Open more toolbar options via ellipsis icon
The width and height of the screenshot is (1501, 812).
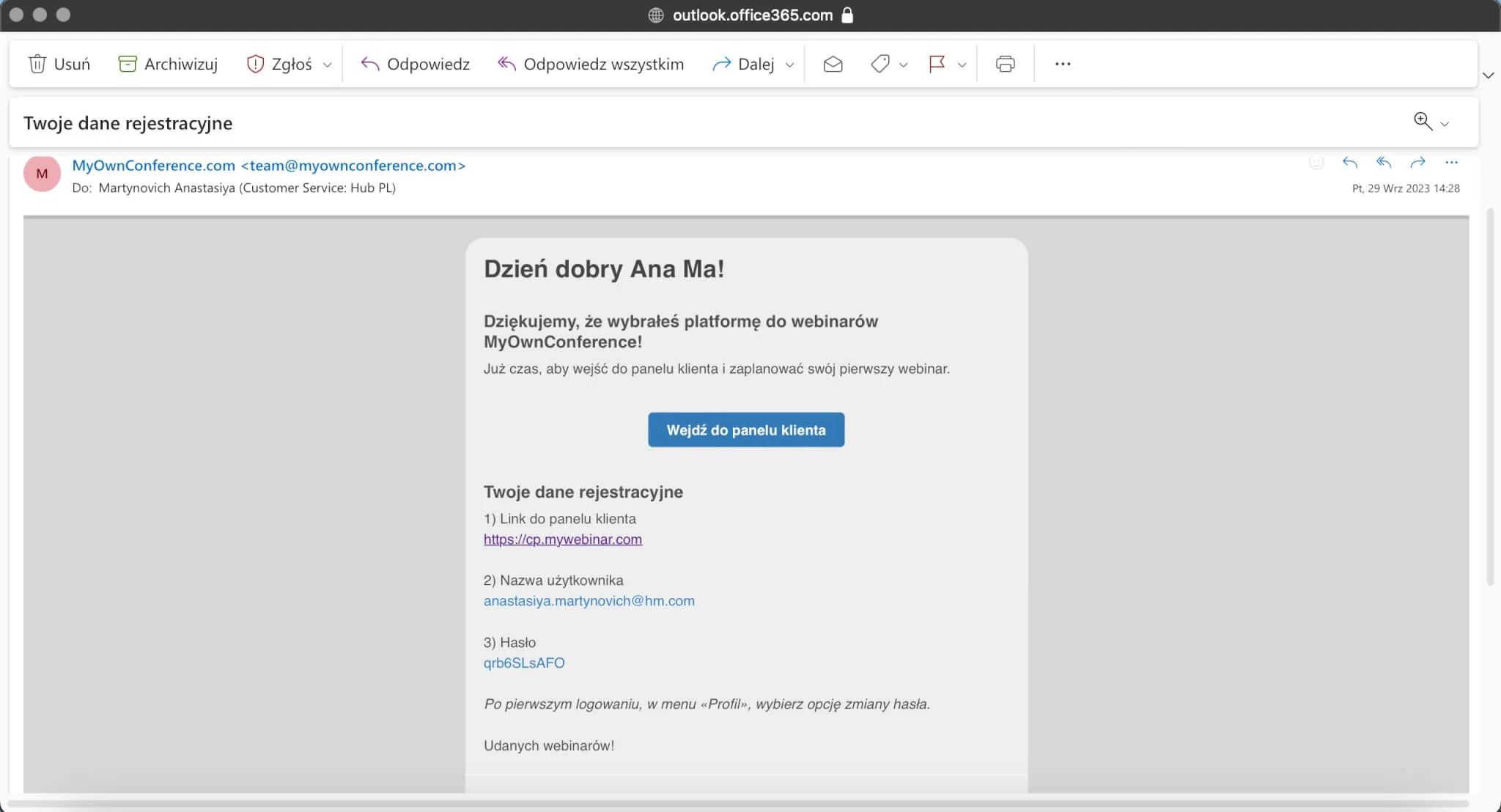[1063, 64]
